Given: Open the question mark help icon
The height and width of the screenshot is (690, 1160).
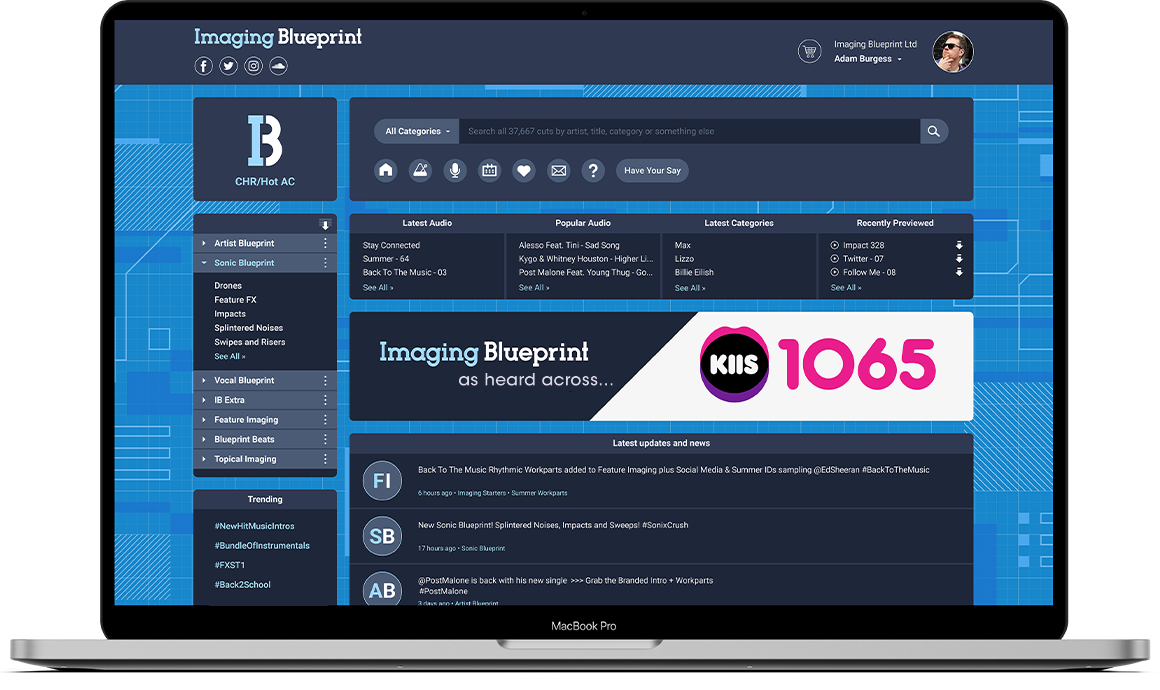Looking at the screenshot, I should click(593, 170).
